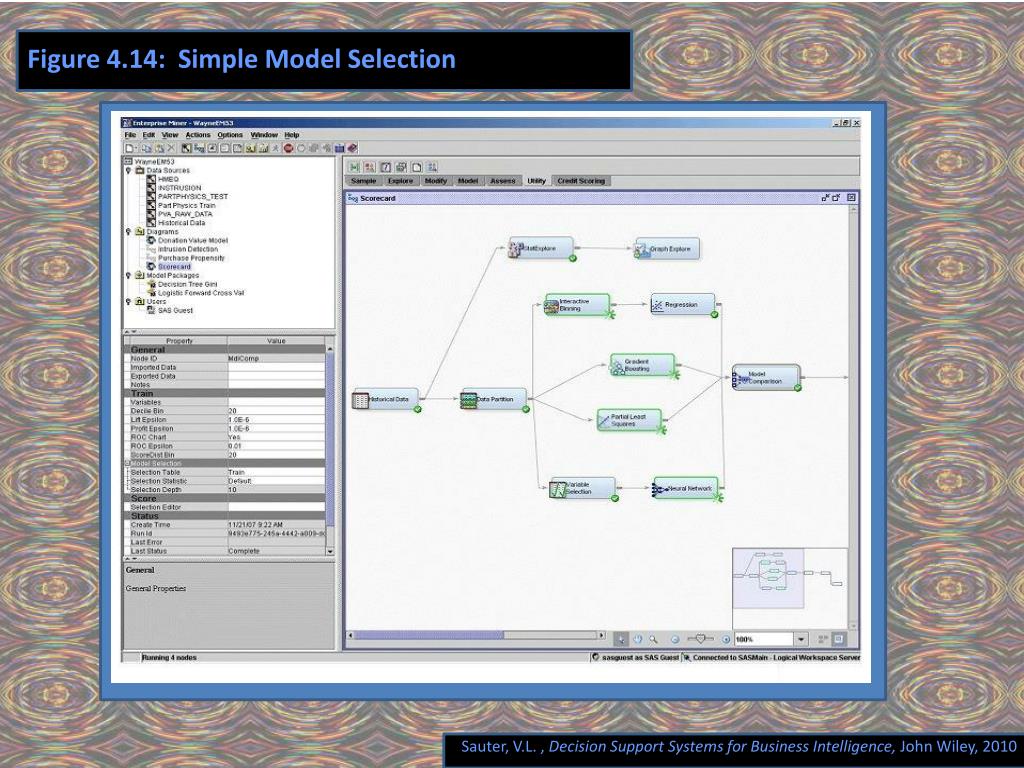Toggle the diagram overview window button

pyautogui.click(x=839, y=639)
